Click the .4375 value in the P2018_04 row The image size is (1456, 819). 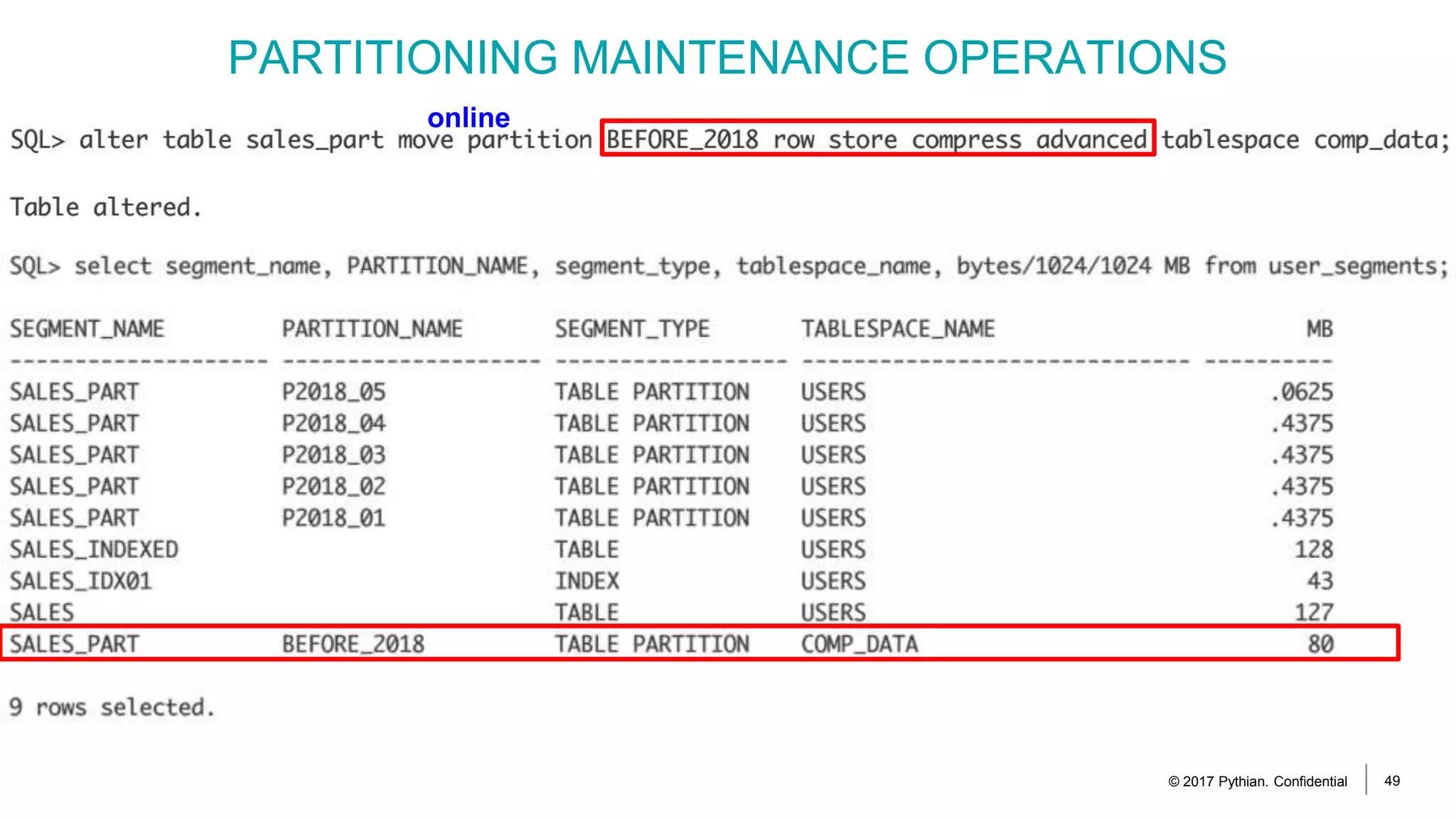click(x=1302, y=423)
